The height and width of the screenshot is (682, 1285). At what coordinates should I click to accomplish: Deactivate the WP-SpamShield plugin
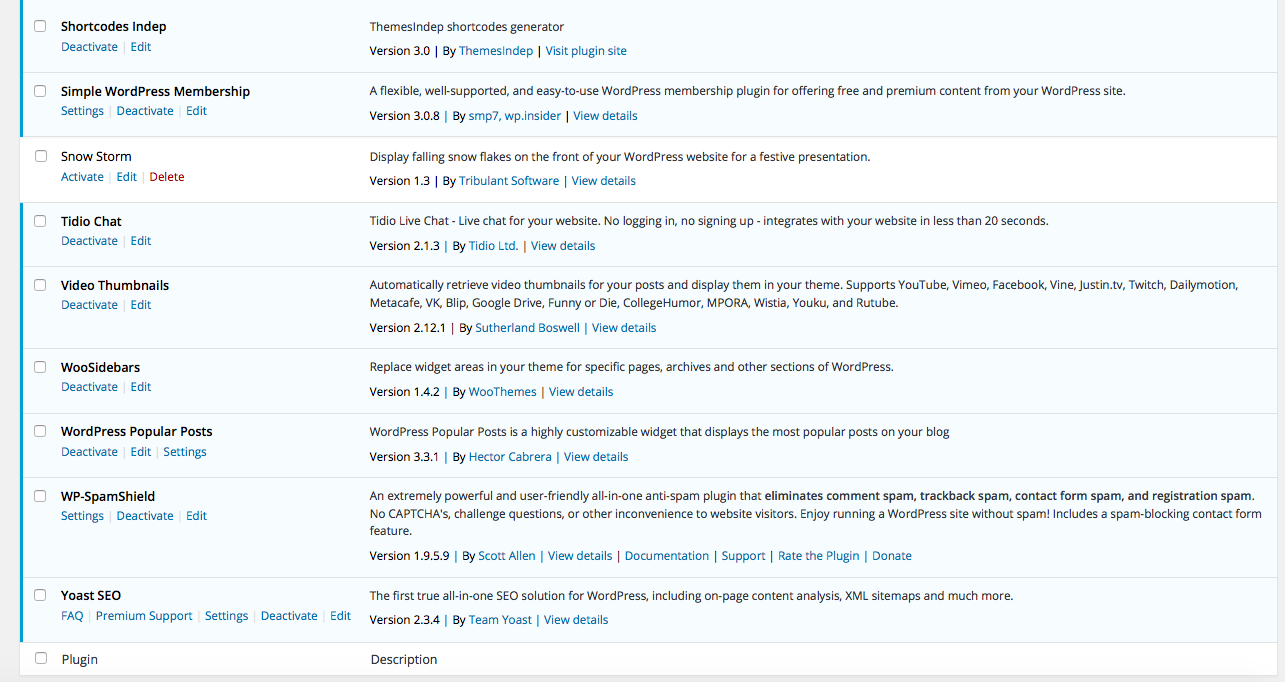coord(145,516)
